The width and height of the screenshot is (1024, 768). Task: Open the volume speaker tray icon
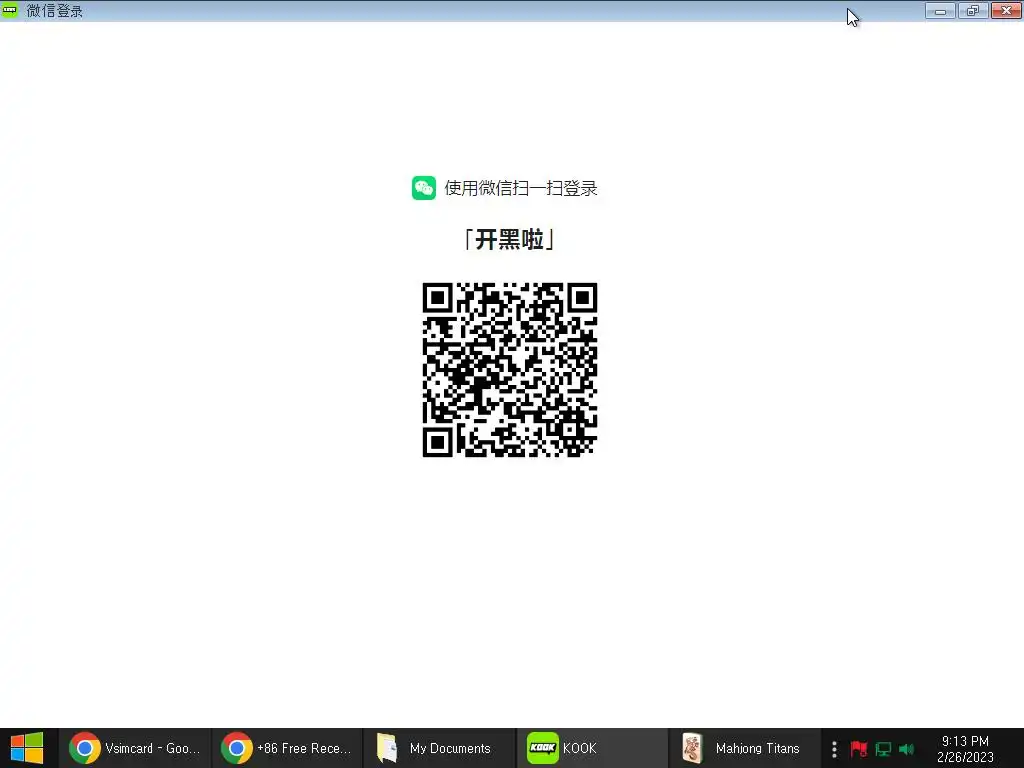(x=906, y=749)
